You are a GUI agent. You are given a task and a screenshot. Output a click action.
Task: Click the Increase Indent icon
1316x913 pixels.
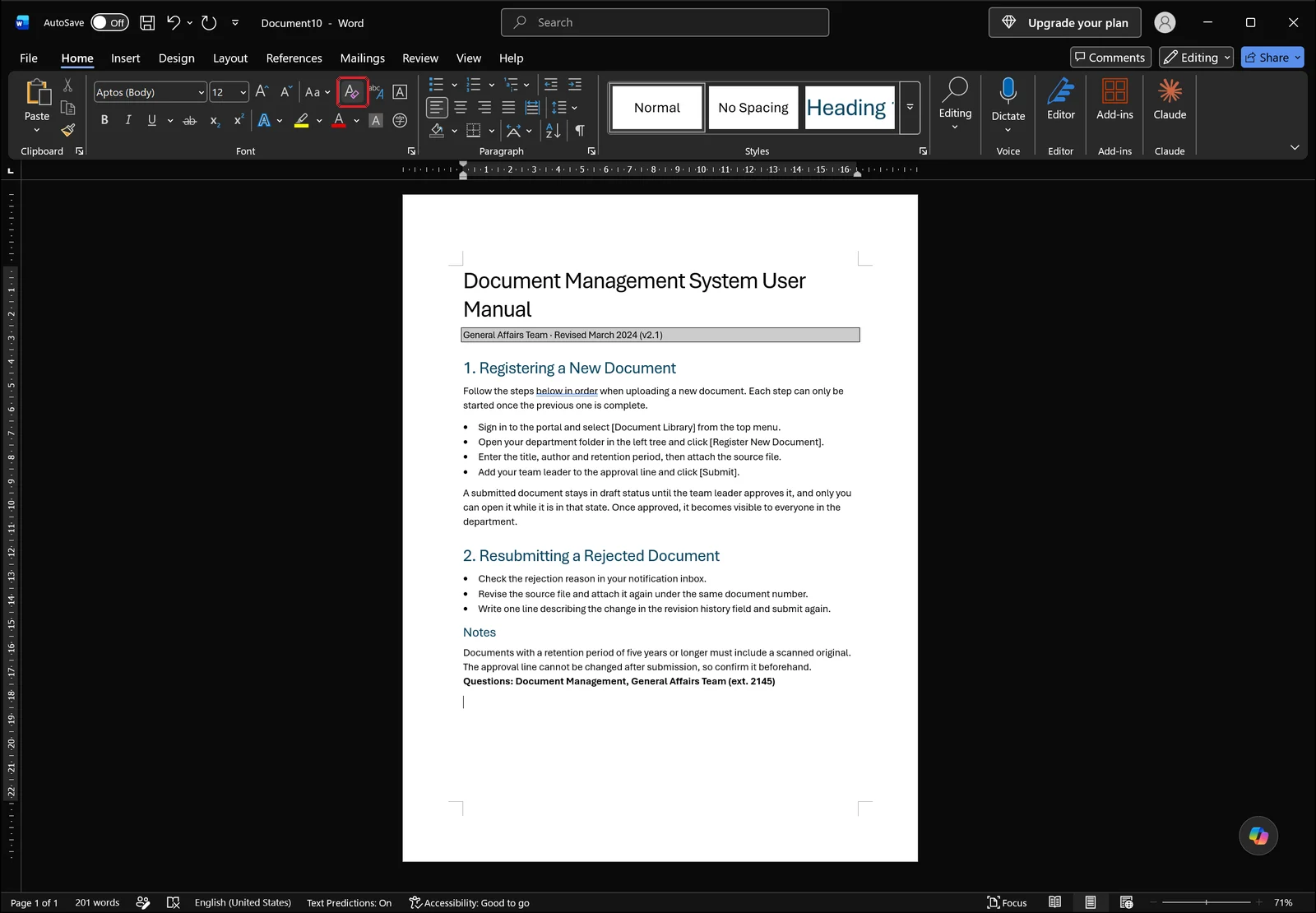(575, 85)
